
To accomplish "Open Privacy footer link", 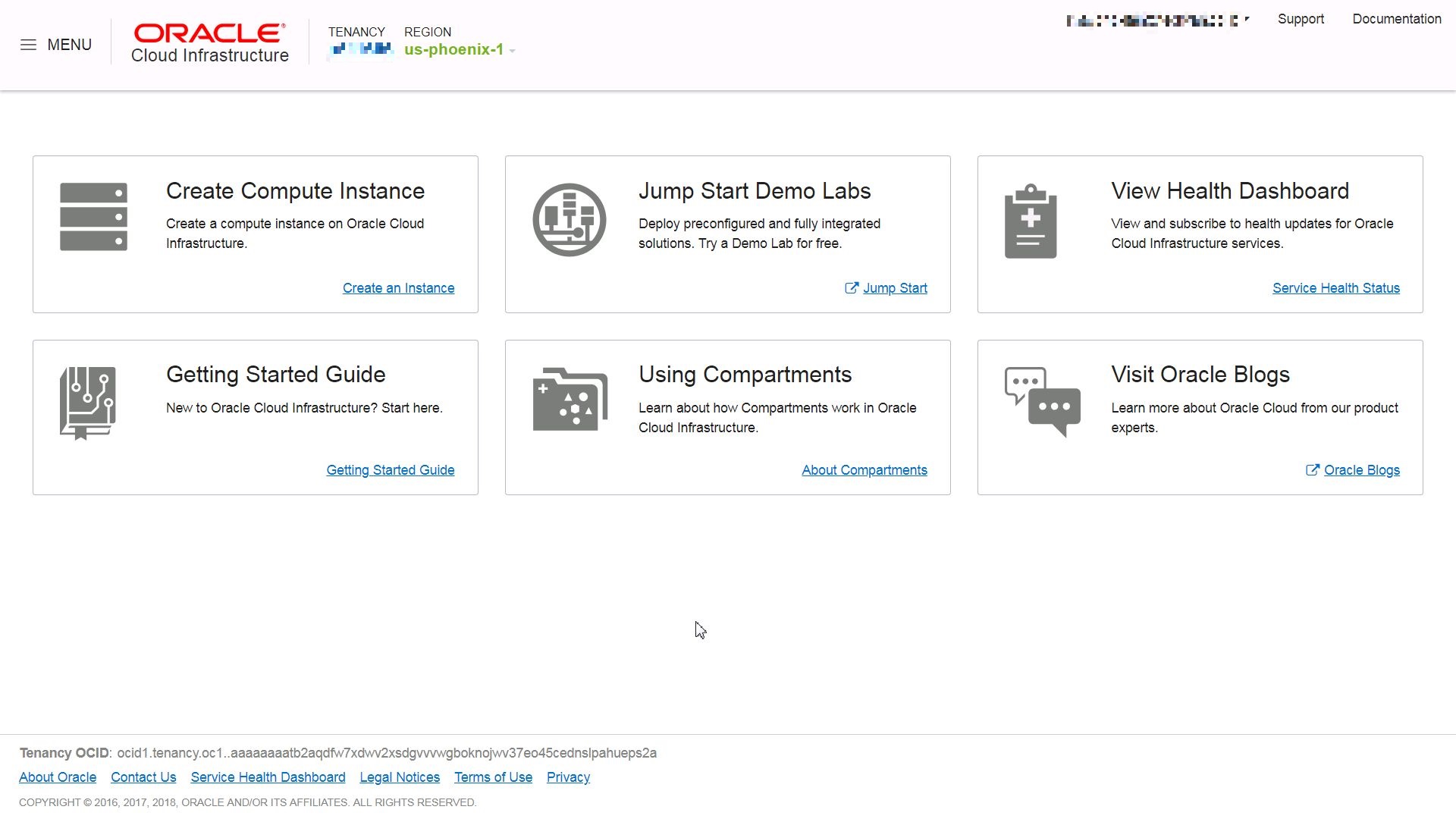I will coord(568,777).
